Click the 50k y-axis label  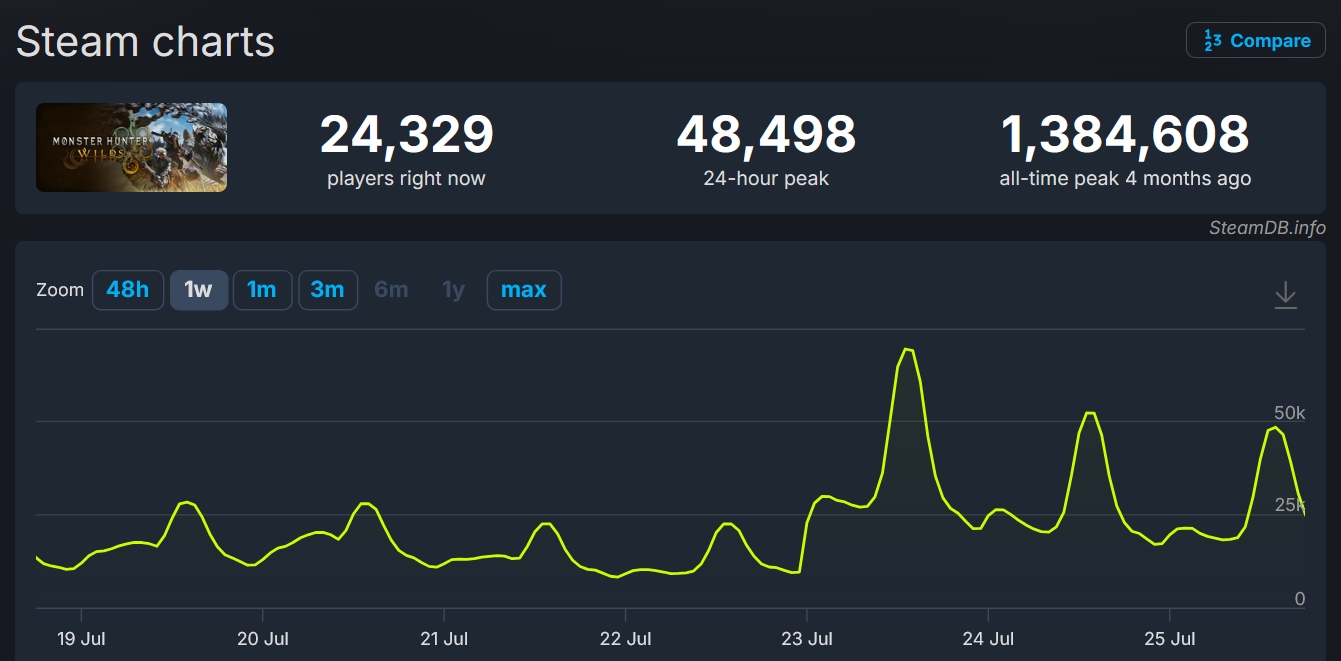(x=1289, y=413)
